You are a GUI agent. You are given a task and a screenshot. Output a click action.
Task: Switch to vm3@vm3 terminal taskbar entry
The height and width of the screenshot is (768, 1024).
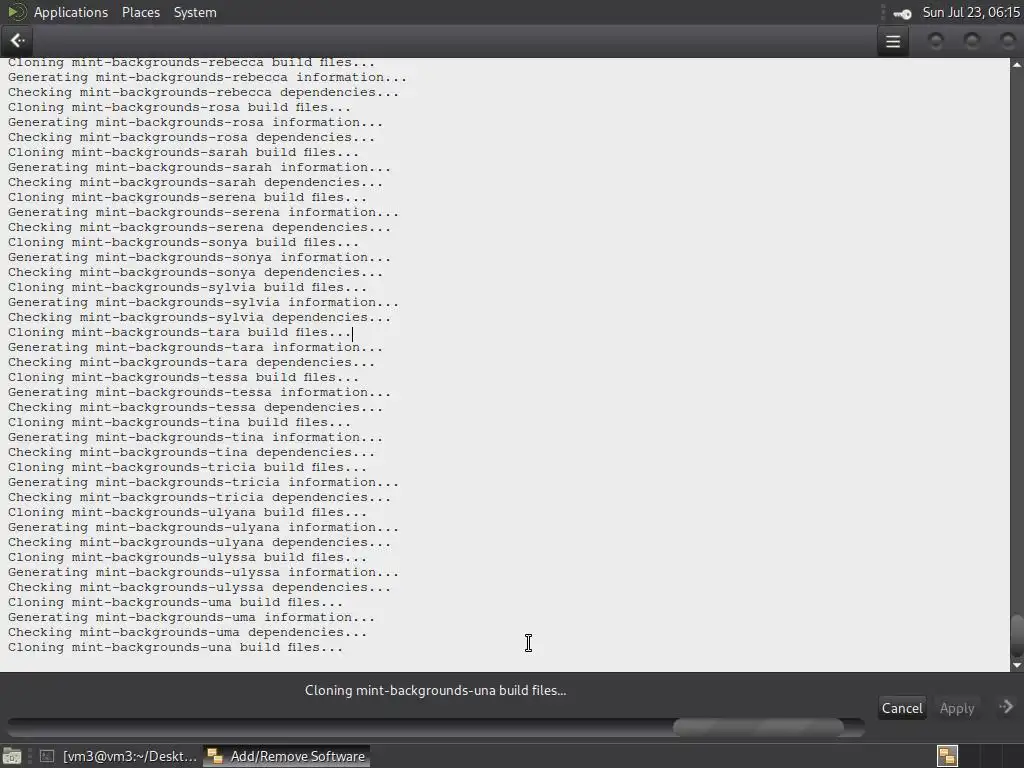pyautogui.click(x=117, y=756)
